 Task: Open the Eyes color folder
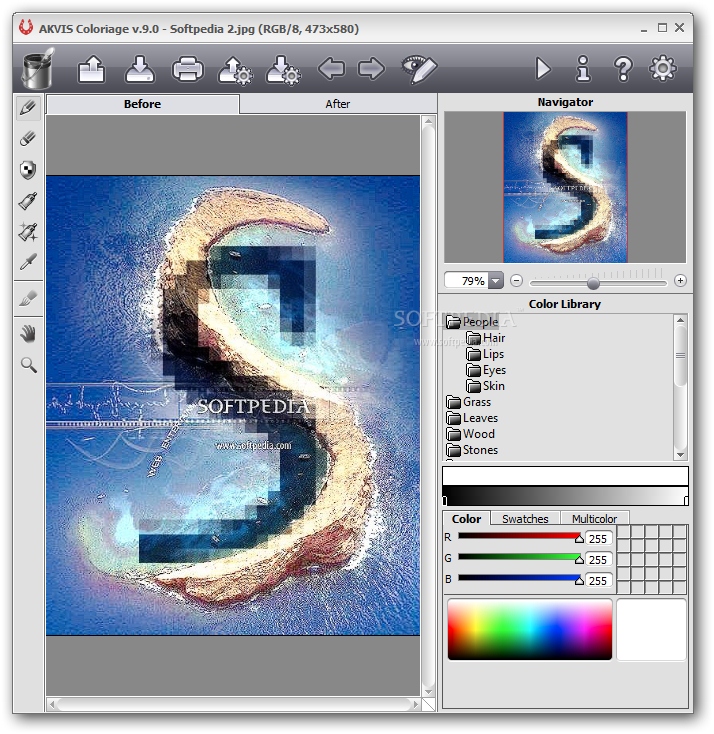(x=486, y=370)
